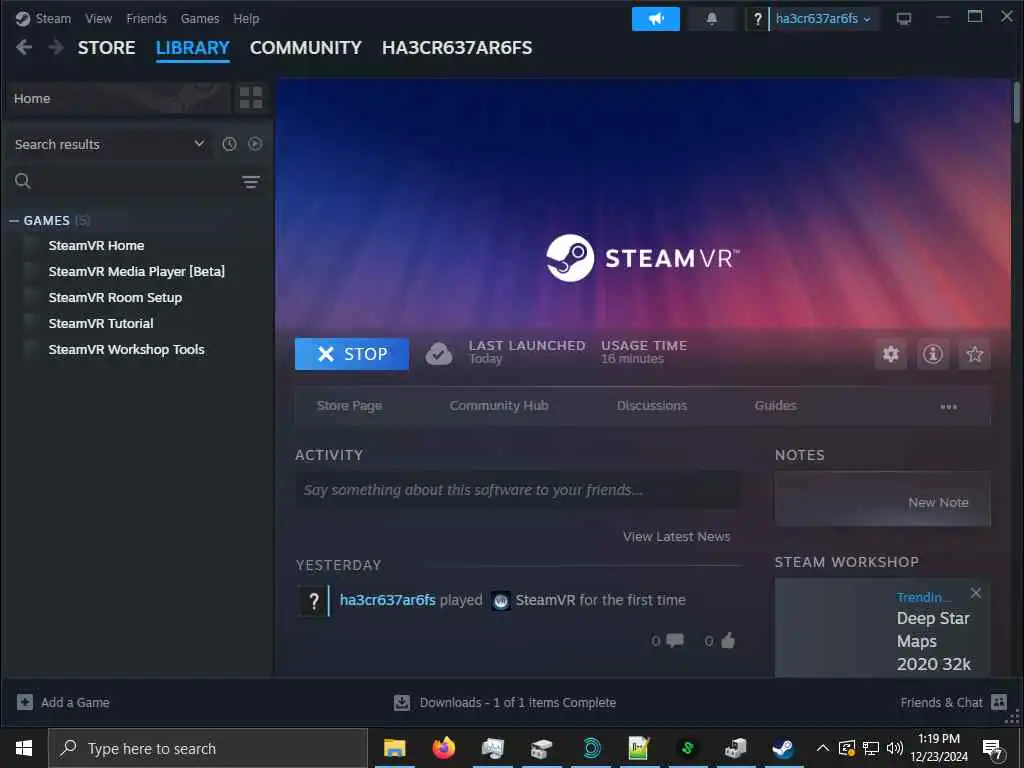Click the Steam taskbar icon
Screen dimensions: 1024x768
tap(782, 748)
